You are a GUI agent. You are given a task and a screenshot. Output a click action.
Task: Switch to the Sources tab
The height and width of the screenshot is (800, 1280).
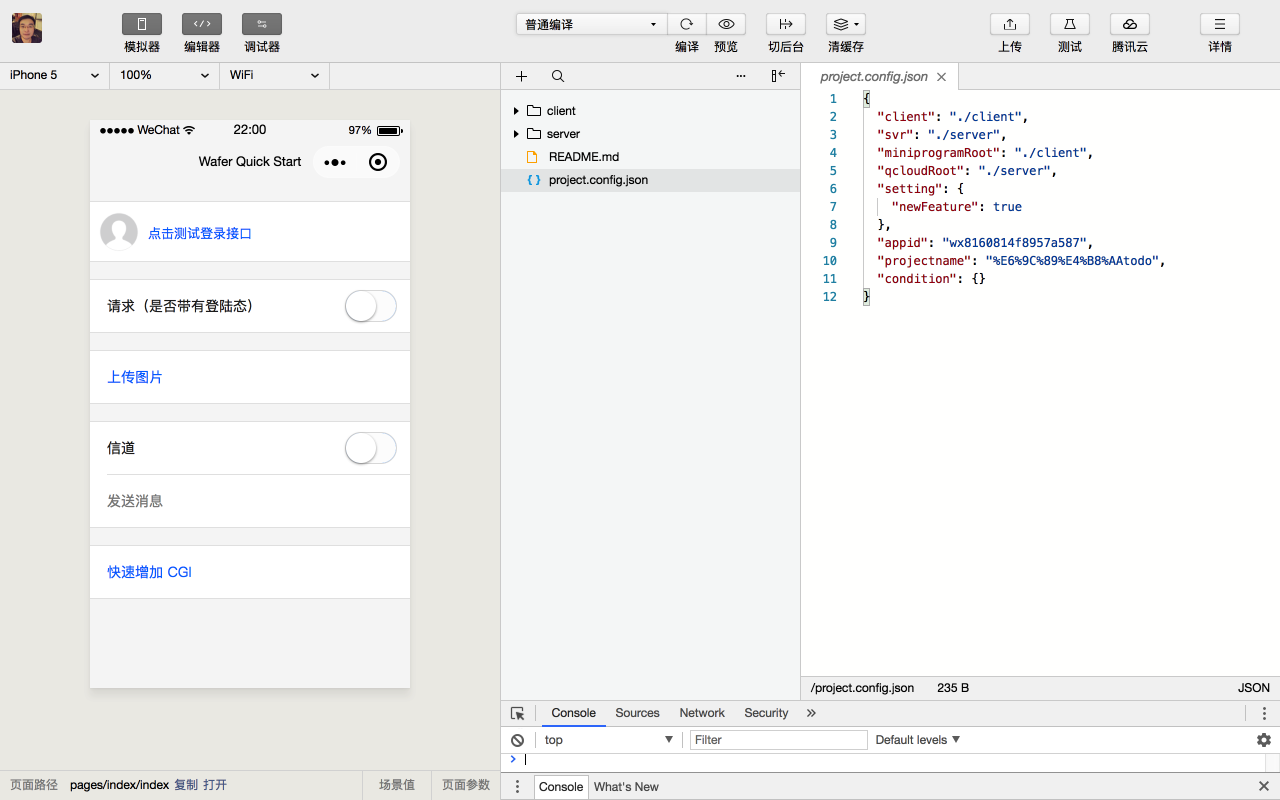[x=637, y=713]
